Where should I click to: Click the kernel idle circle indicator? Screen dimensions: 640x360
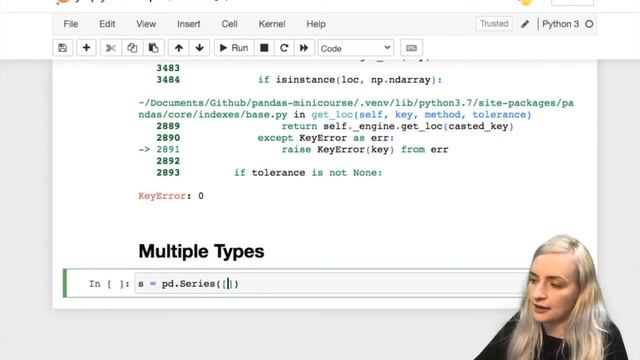coord(589,24)
